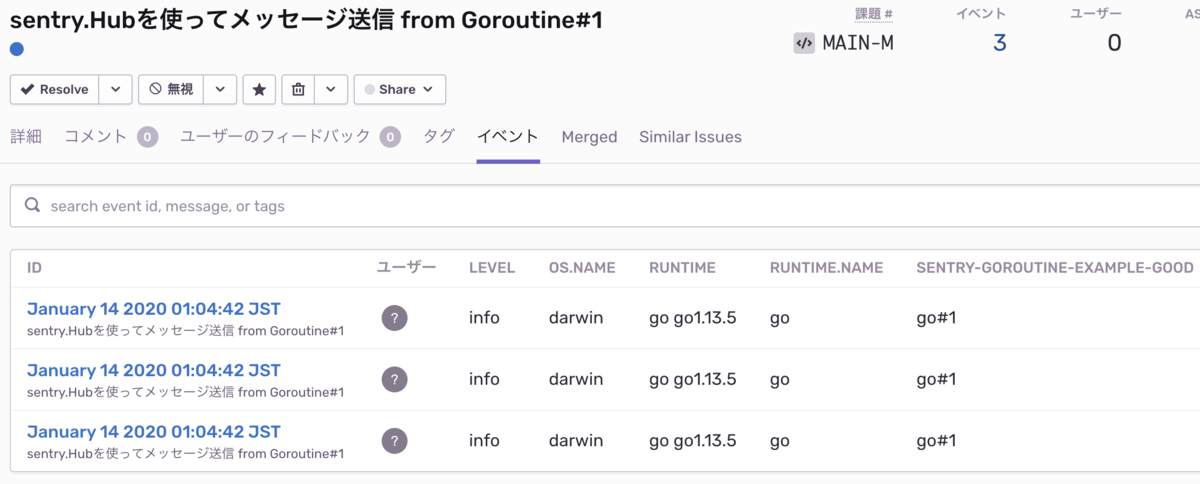Click the LEVEL column header
1200x484 pixels.
492,268
